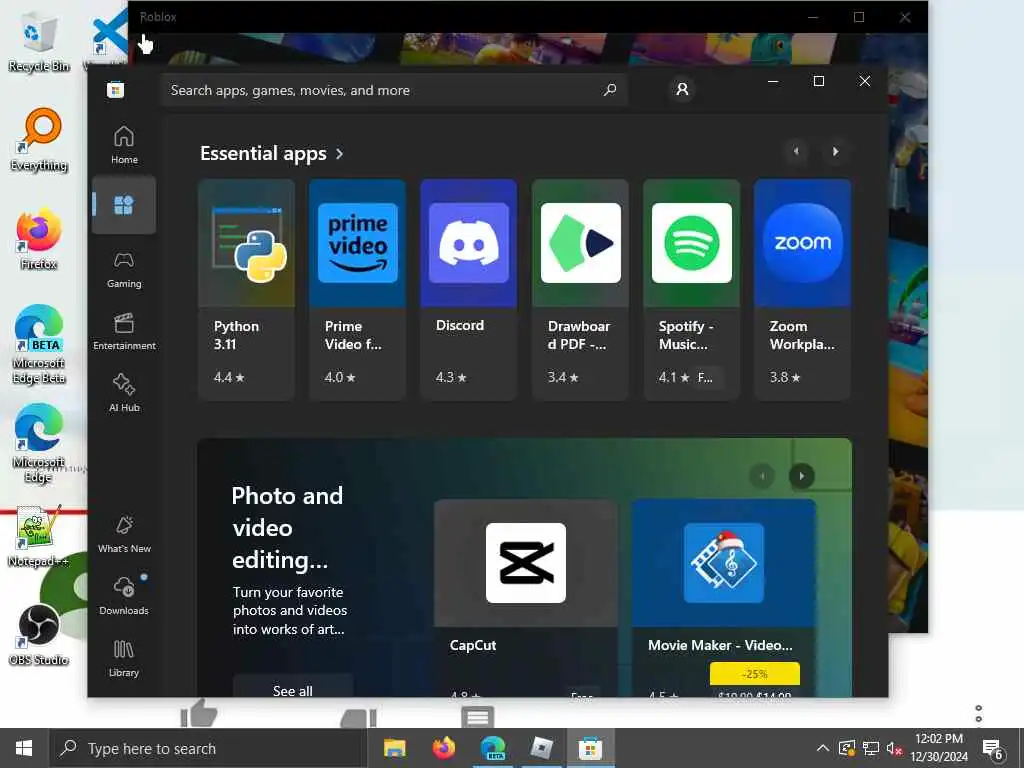The width and height of the screenshot is (1024, 768).
Task: Open the Drawboard PDF app card
Action: [580, 289]
